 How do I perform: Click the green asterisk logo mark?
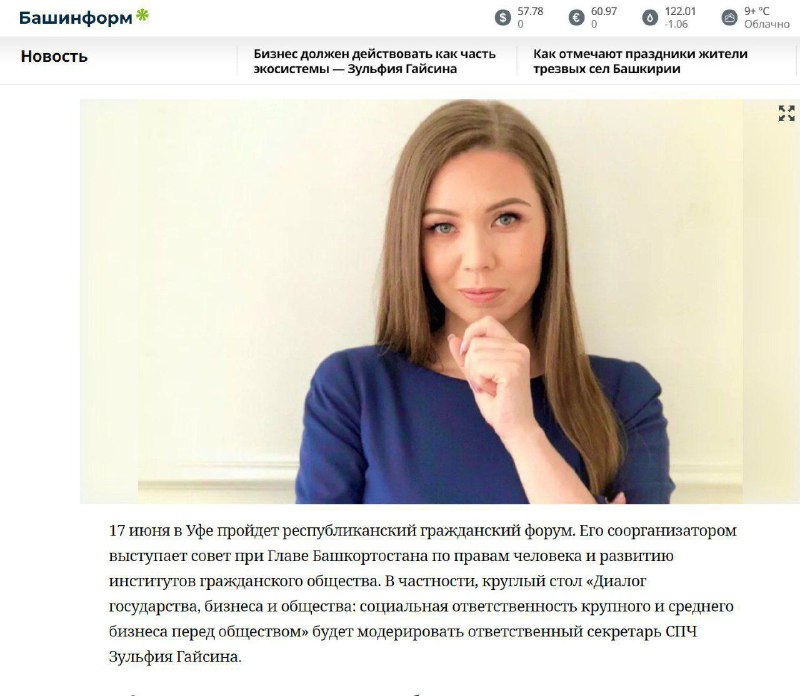[x=142, y=15]
